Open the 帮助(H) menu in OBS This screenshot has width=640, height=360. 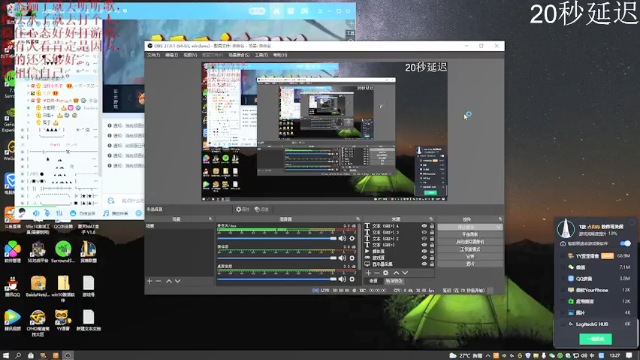pos(280,55)
